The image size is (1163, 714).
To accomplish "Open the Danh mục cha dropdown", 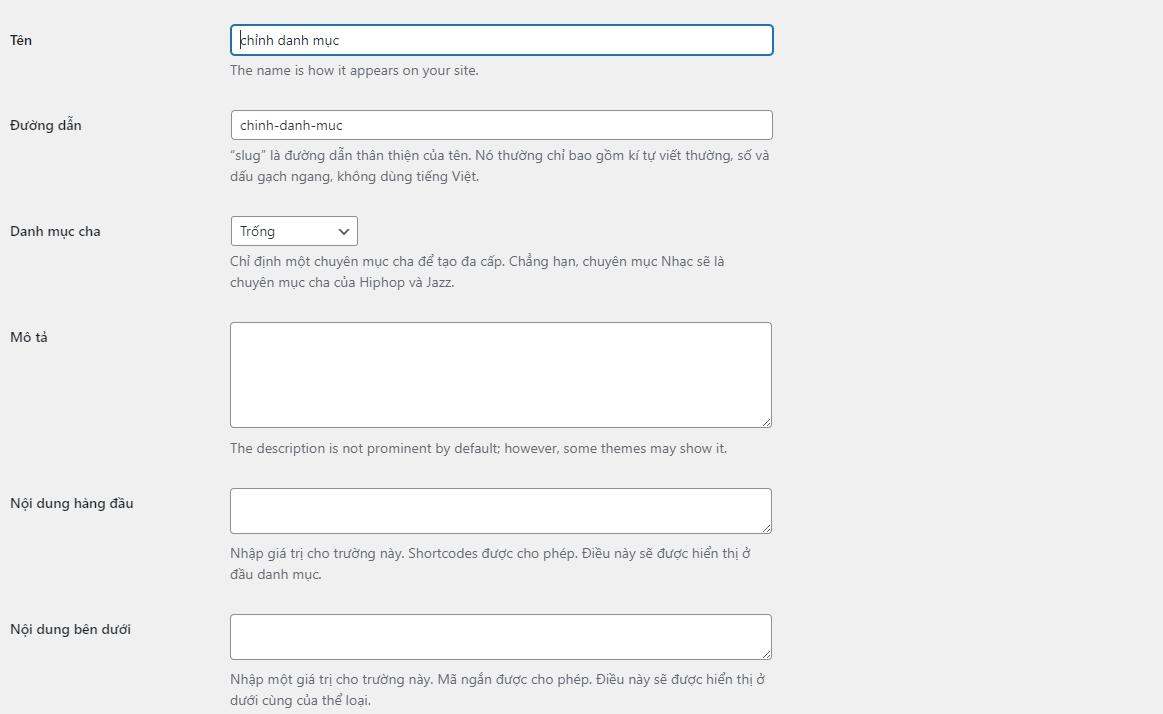I will pyautogui.click(x=294, y=231).
